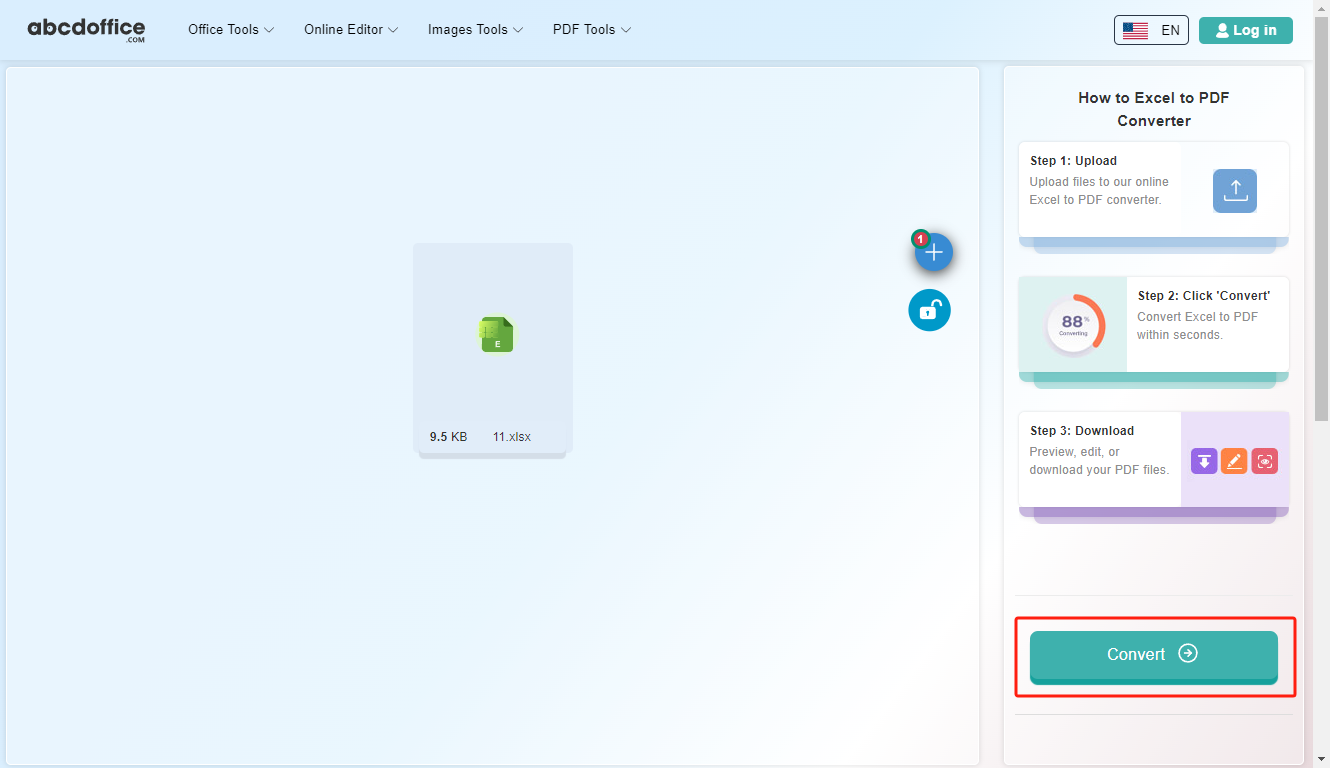Open the Images Tools dropdown
Viewport: 1330px width, 768px height.
pyautogui.click(x=475, y=30)
